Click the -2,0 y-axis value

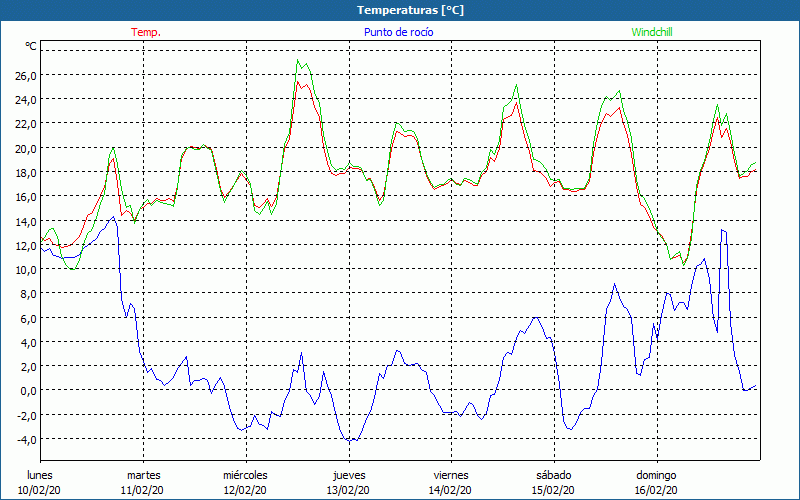click(x=27, y=416)
